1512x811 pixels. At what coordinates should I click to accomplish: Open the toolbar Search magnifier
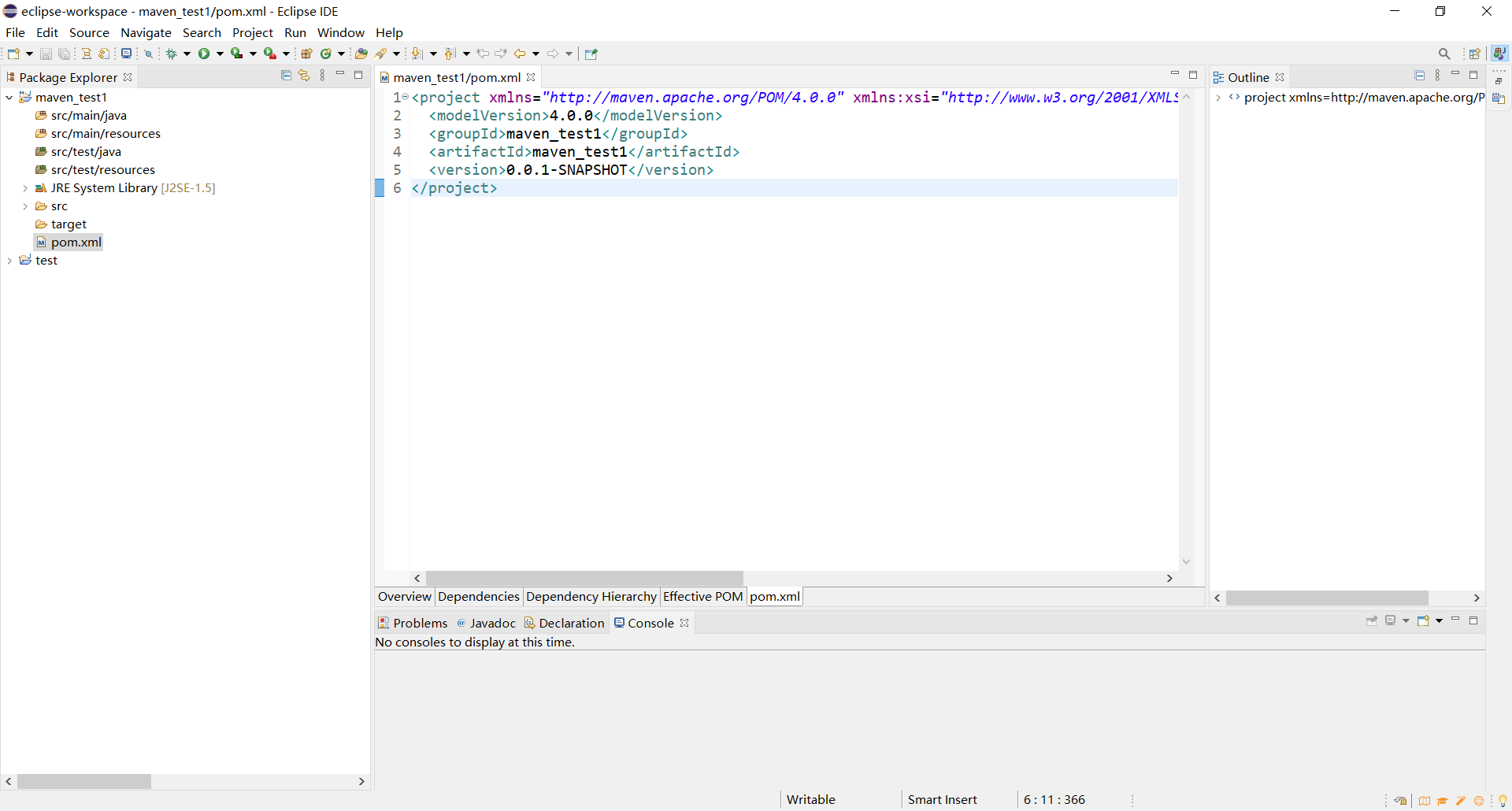pos(1443,54)
